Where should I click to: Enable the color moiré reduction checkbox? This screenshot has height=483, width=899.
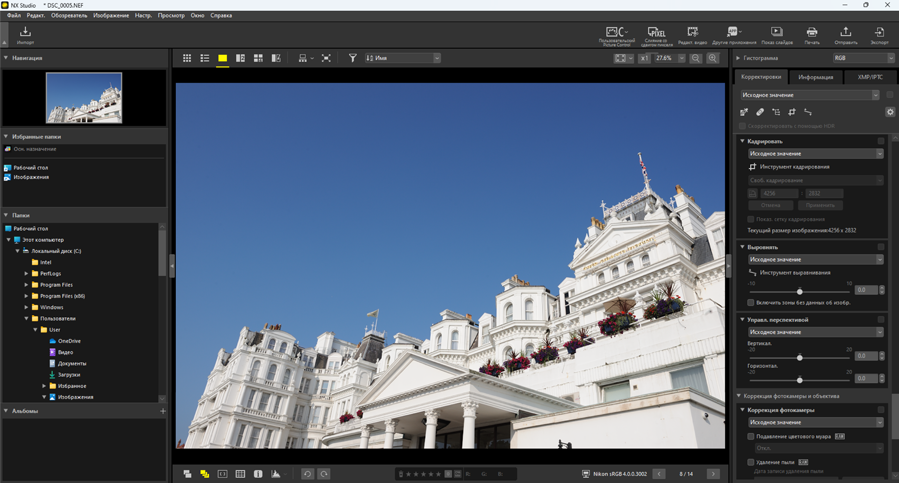[x=751, y=436]
